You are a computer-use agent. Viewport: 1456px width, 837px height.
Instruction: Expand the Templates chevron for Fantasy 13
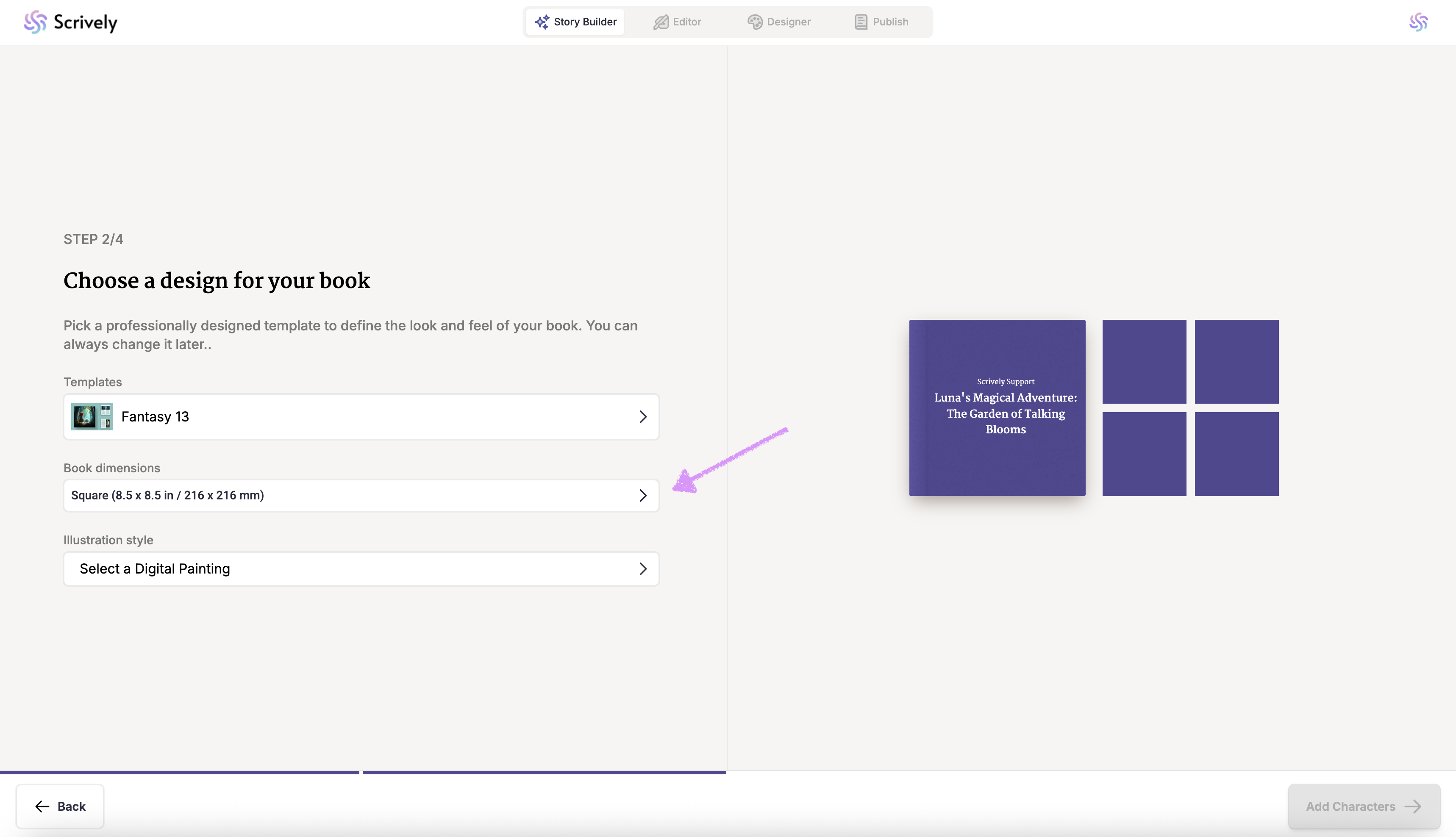point(643,417)
